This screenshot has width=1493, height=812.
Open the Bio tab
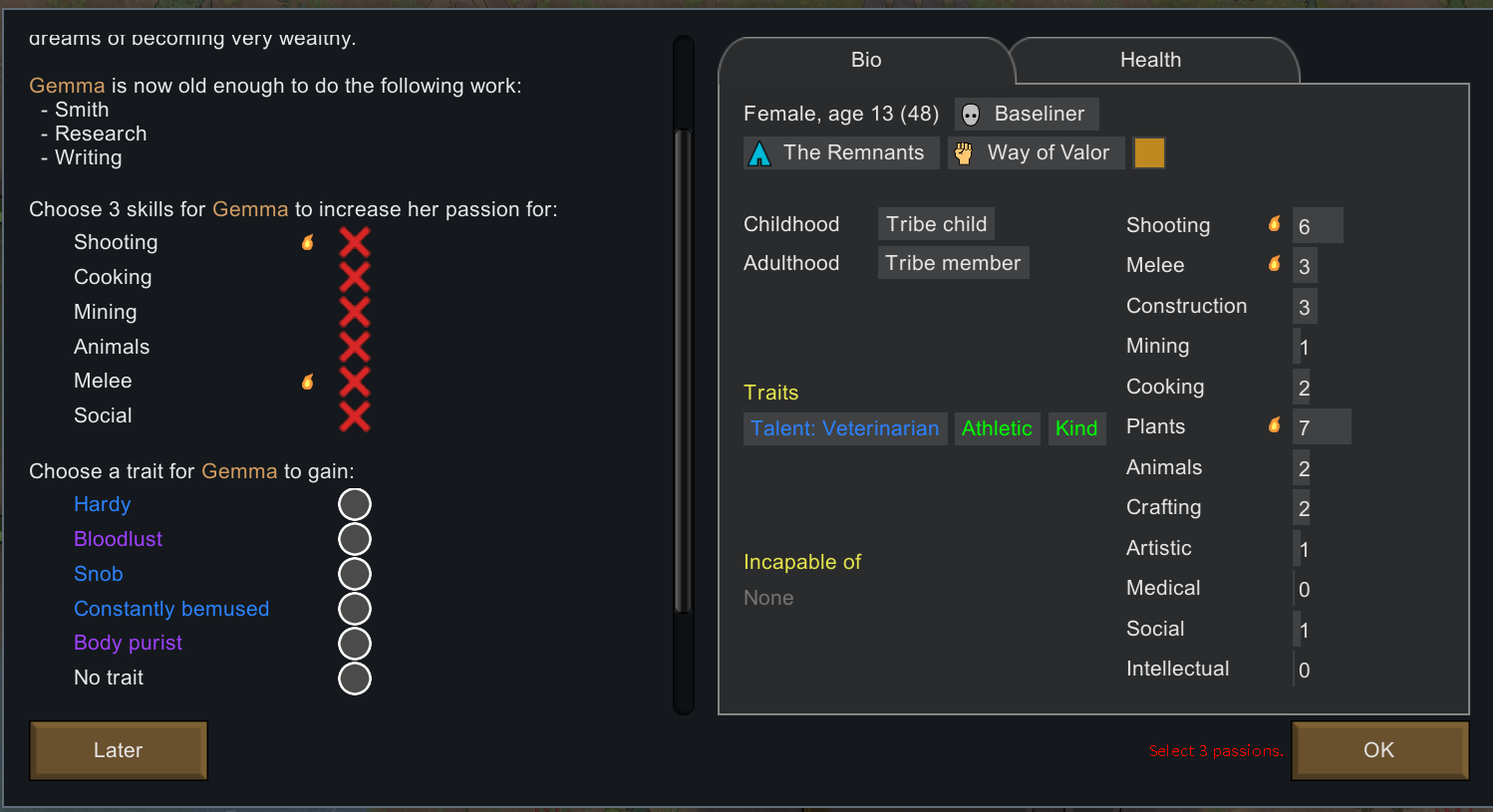coord(865,60)
